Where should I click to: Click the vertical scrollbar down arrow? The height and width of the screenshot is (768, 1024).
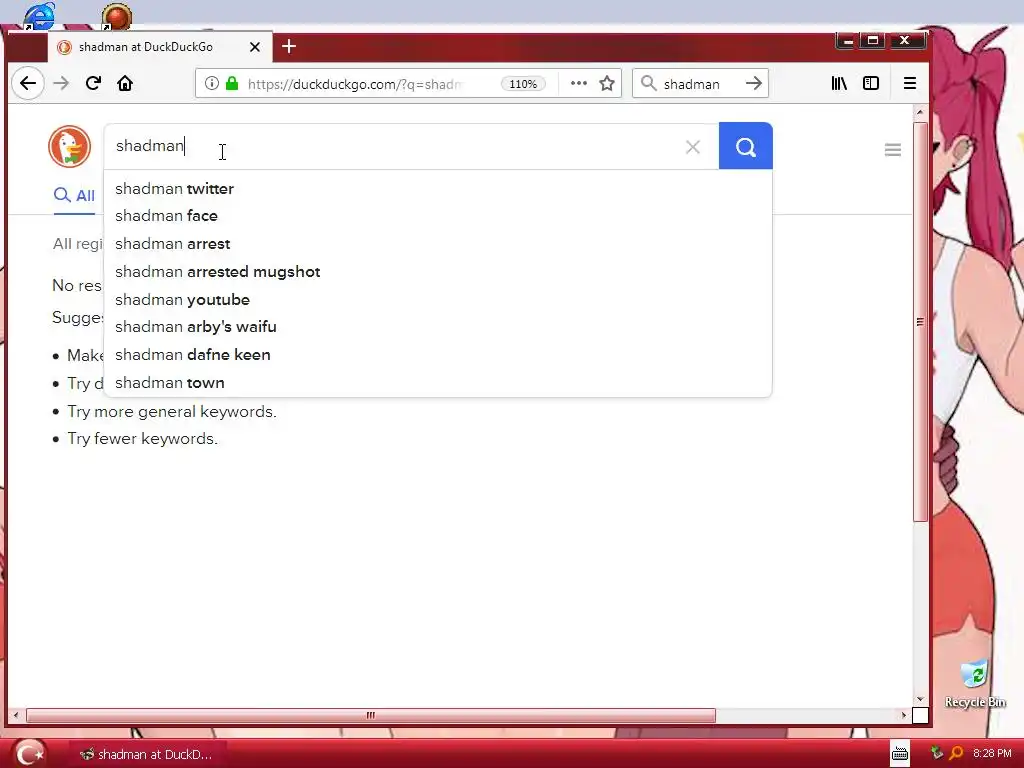pyautogui.click(x=920, y=699)
